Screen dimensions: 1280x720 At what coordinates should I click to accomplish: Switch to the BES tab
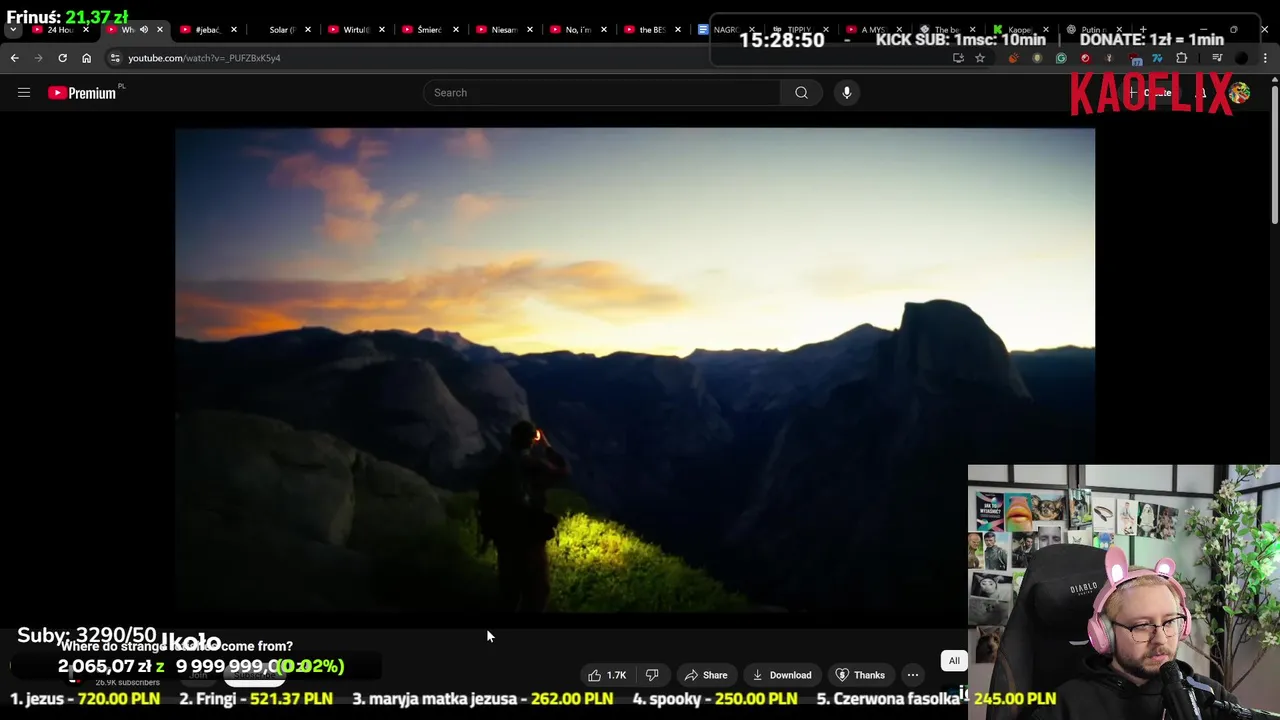pyautogui.click(x=651, y=30)
